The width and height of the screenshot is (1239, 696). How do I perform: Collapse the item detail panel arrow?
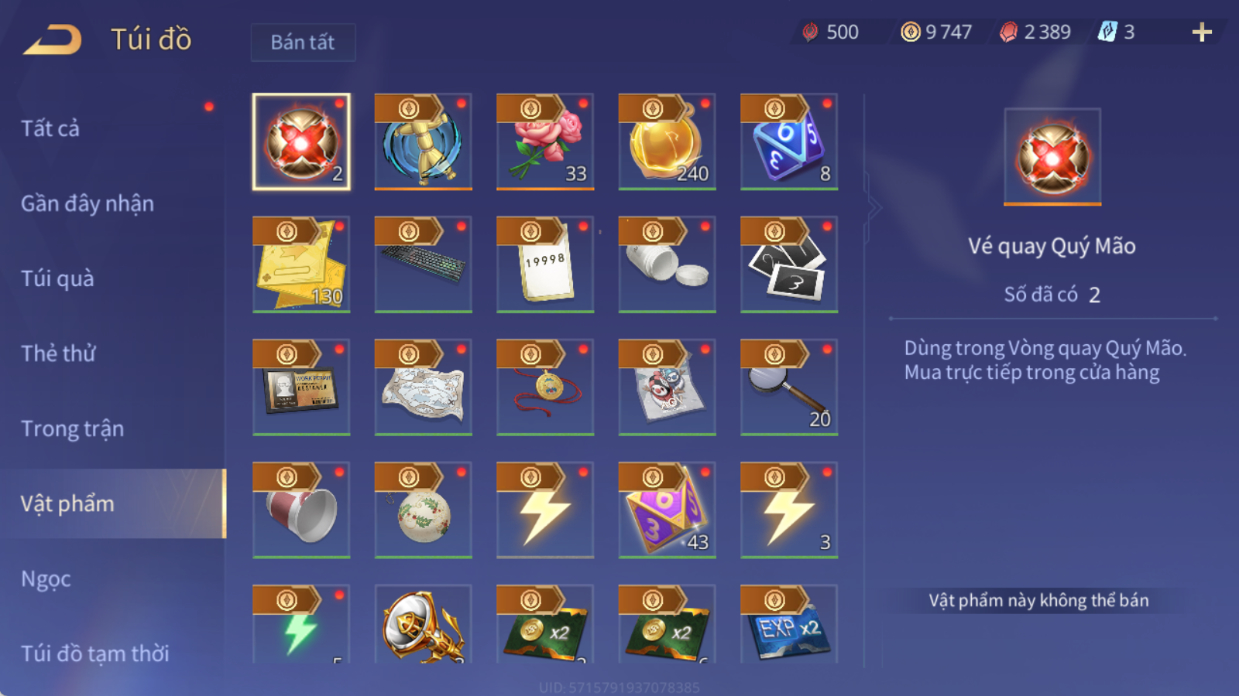874,207
